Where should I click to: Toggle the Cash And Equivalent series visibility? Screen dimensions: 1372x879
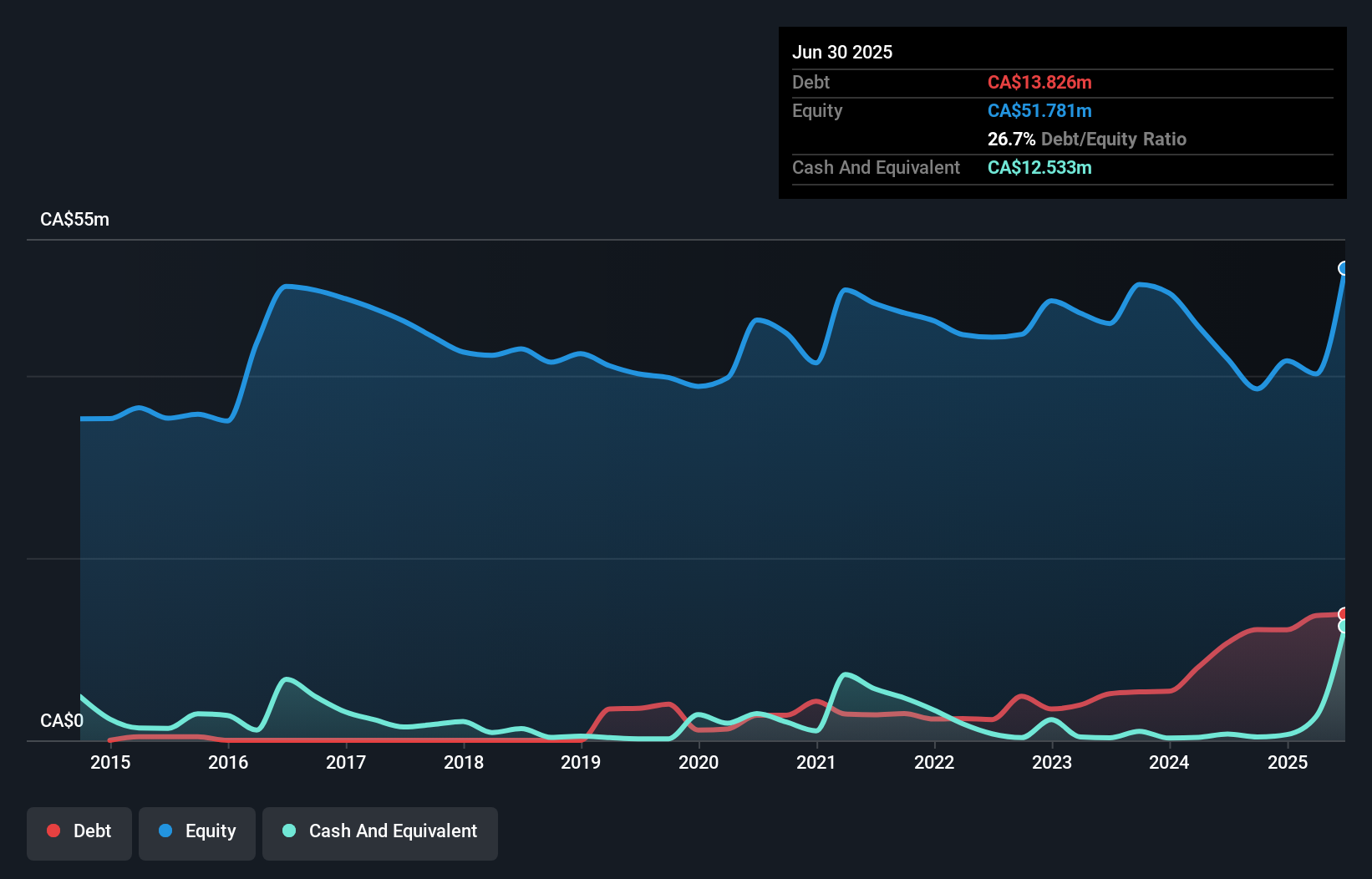(x=380, y=831)
